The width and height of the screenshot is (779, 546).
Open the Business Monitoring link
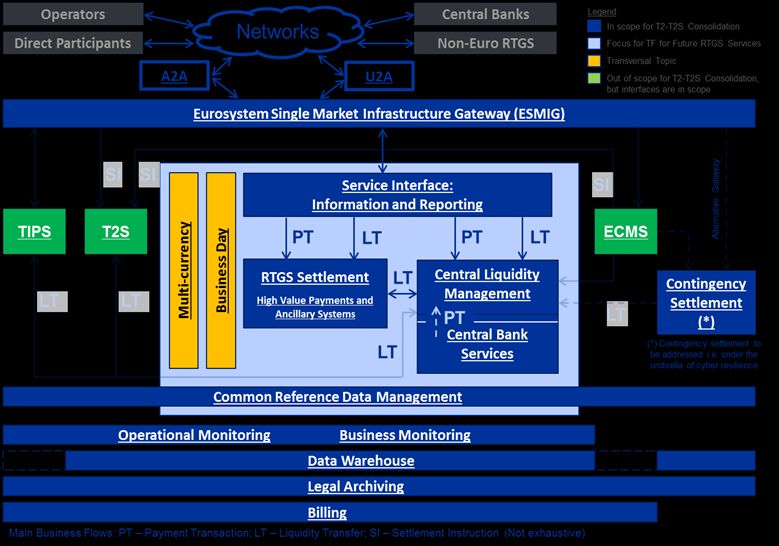tap(405, 435)
